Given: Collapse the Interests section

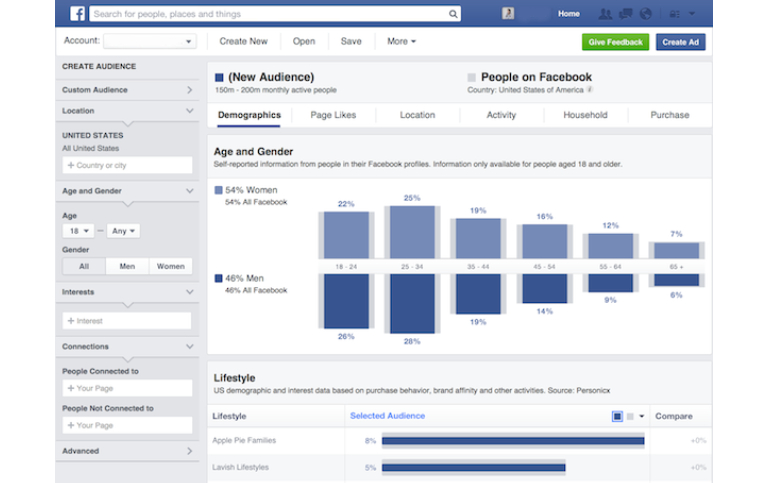Looking at the screenshot, I should (127, 292).
